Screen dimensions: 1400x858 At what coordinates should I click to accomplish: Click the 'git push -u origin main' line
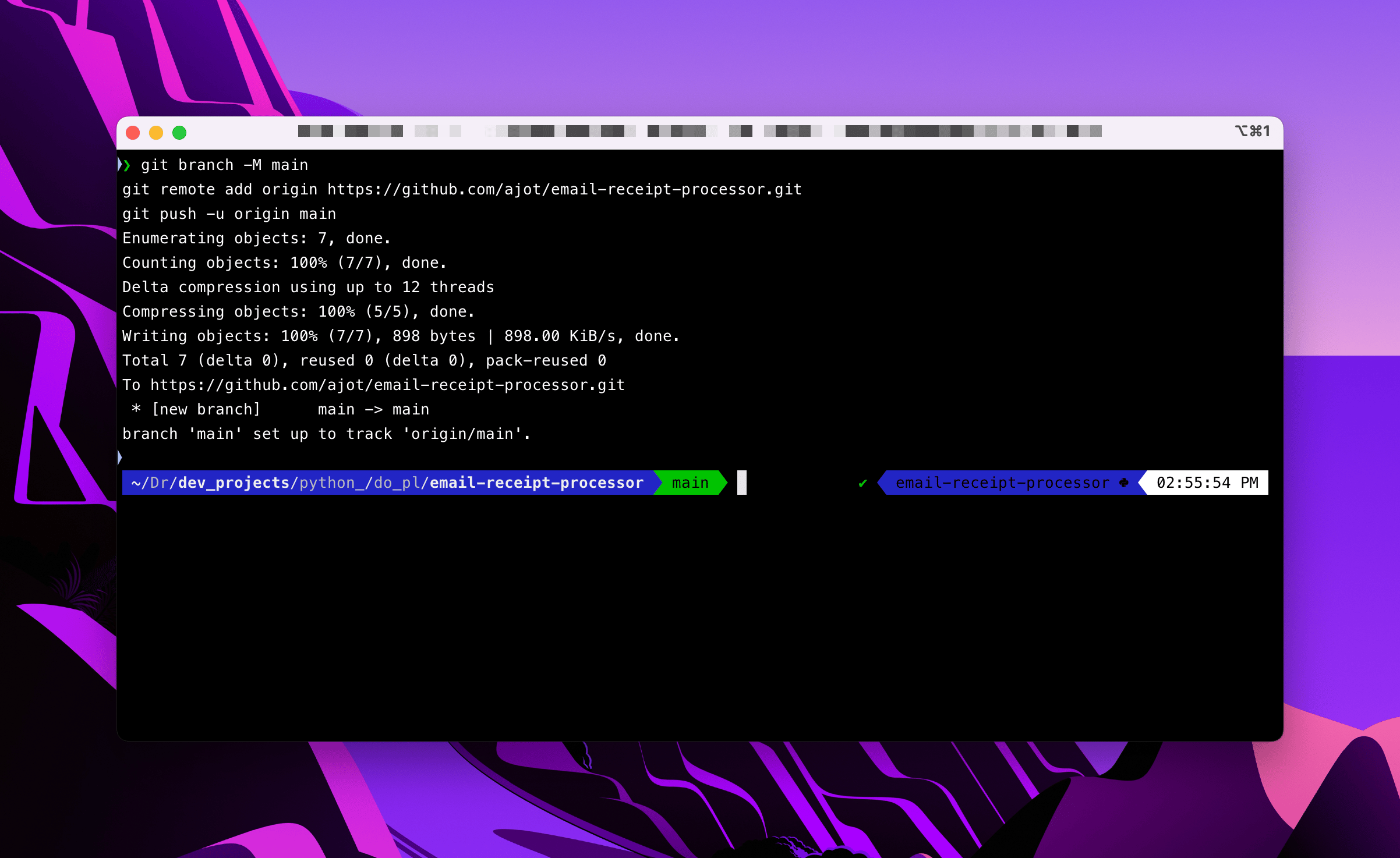coord(229,214)
